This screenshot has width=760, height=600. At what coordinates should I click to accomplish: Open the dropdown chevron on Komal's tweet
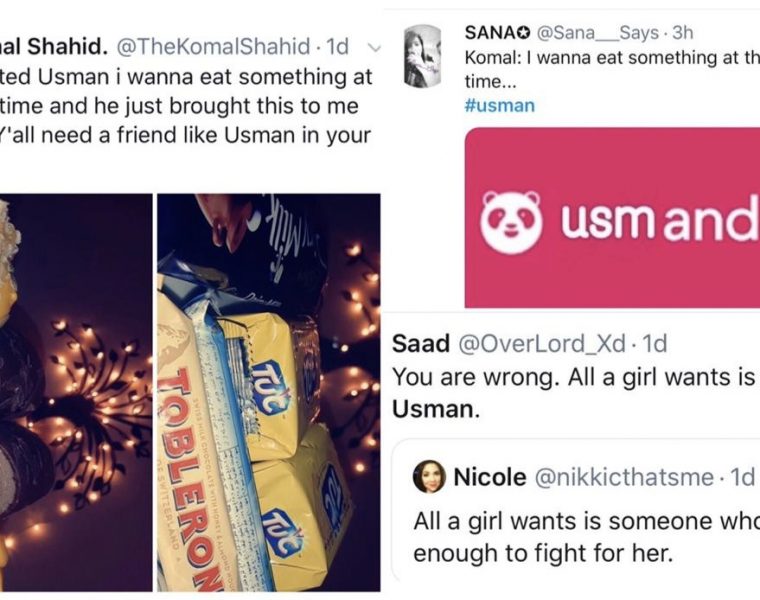pyautogui.click(x=375, y=46)
